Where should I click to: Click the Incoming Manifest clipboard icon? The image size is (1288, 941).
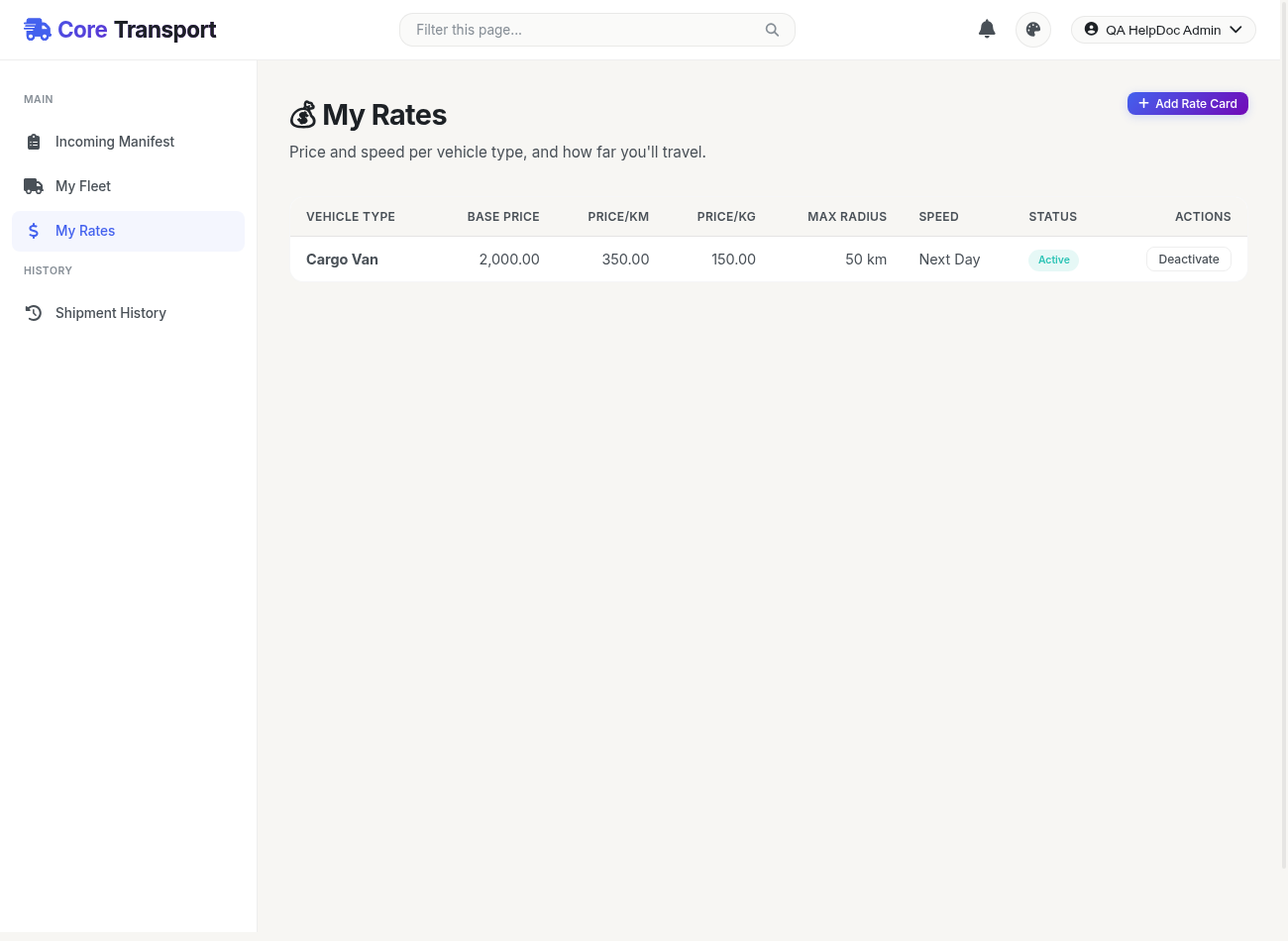(34, 142)
